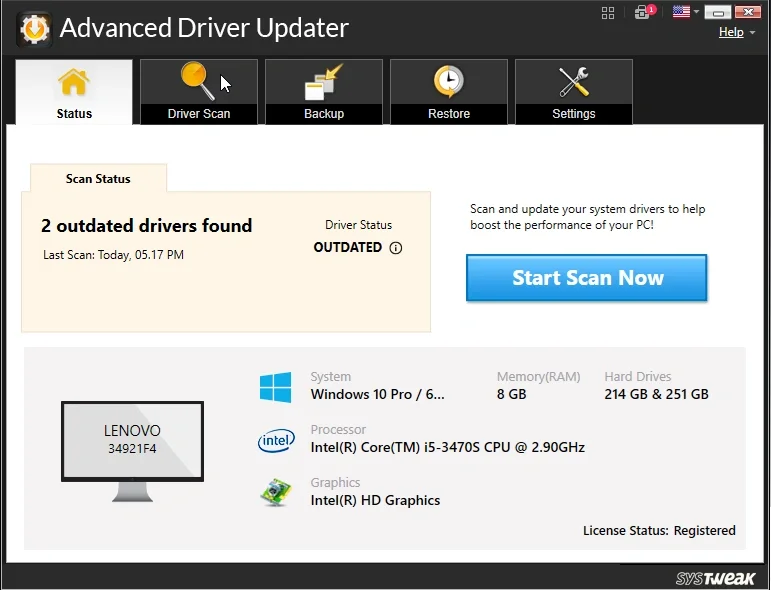Select the Scan Status panel tab
This screenshot has height=590, width=771.
coord(98,178)
